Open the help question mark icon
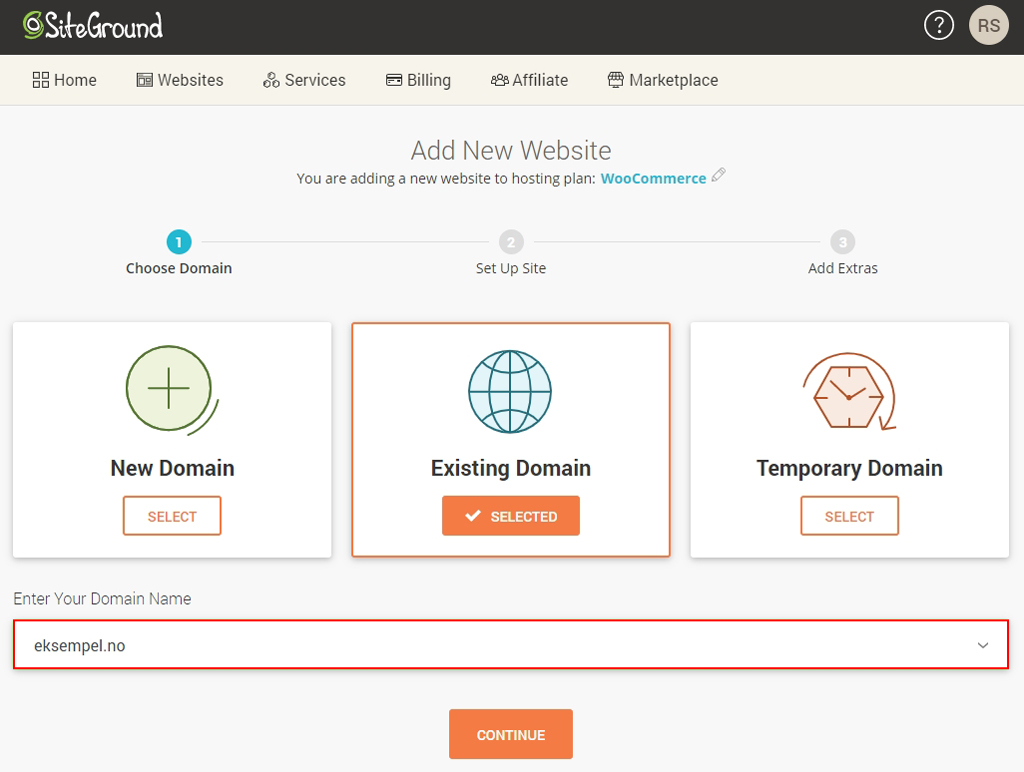Image resolution: width=1024 pixels, height=772 pixels. click(938, 25)
